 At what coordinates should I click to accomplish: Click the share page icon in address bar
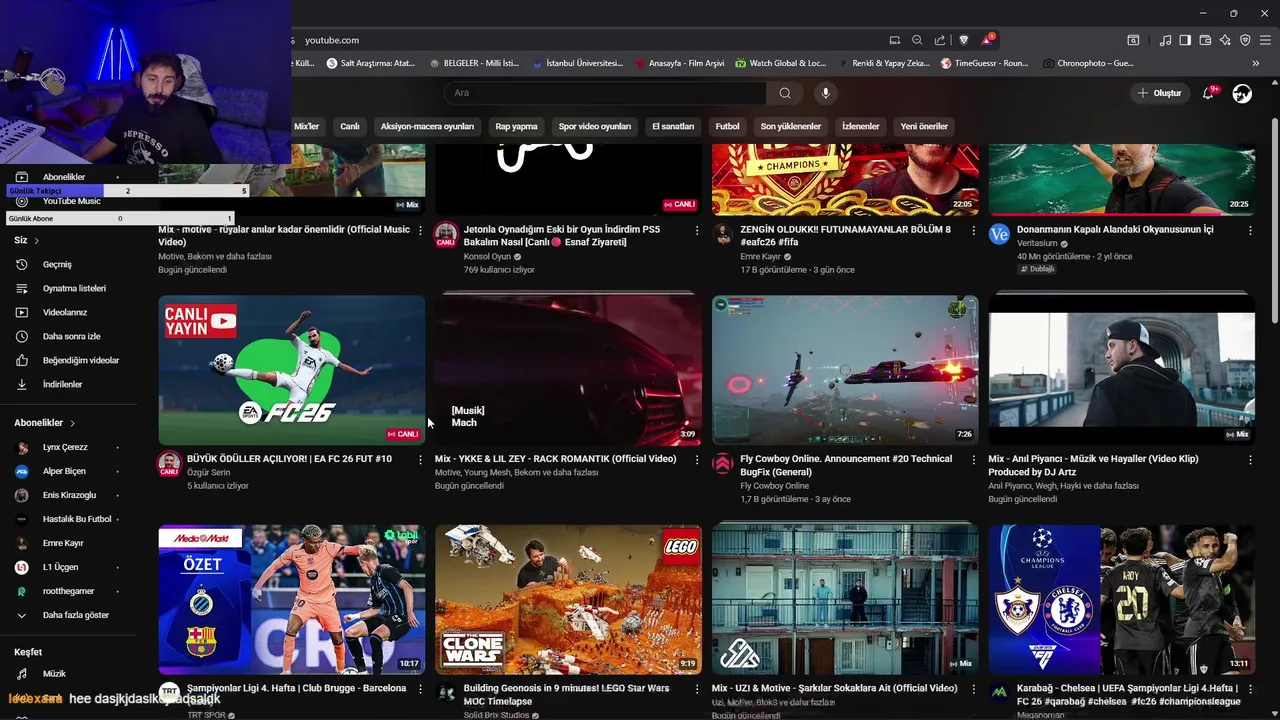click(x=940, y=40)
